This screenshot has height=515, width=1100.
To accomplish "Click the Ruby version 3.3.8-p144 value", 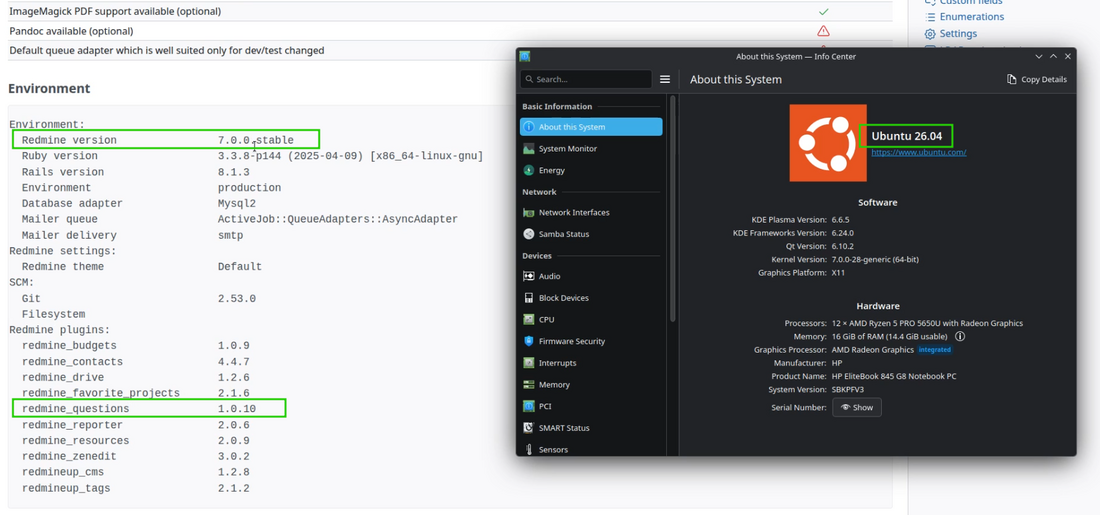I will tap(350, 156).
